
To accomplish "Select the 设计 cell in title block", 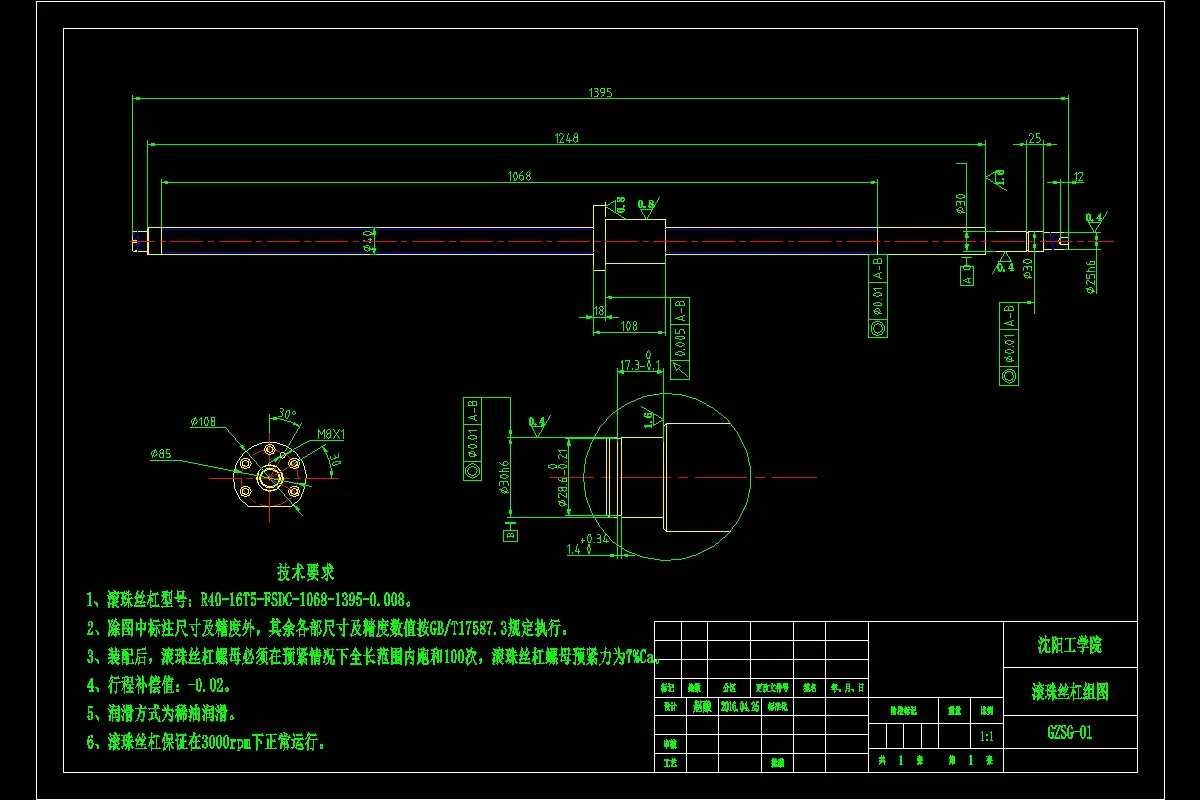I will [x=670, y=705].
